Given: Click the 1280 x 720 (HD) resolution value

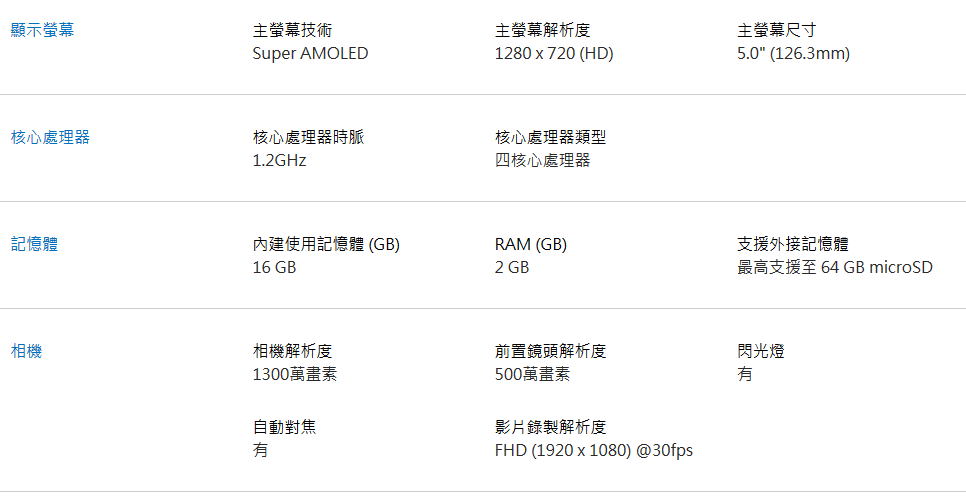Looking at the screenshot, I should [554, 54].
